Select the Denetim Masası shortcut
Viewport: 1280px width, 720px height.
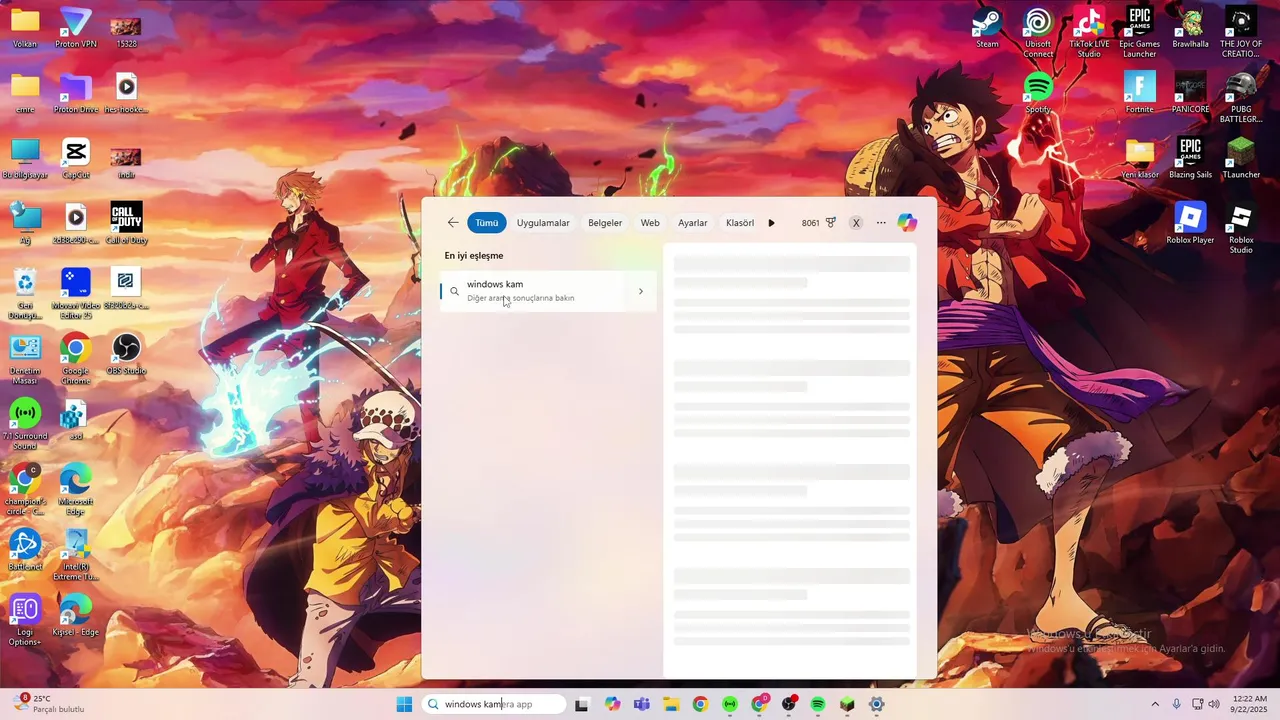[25, 359]
